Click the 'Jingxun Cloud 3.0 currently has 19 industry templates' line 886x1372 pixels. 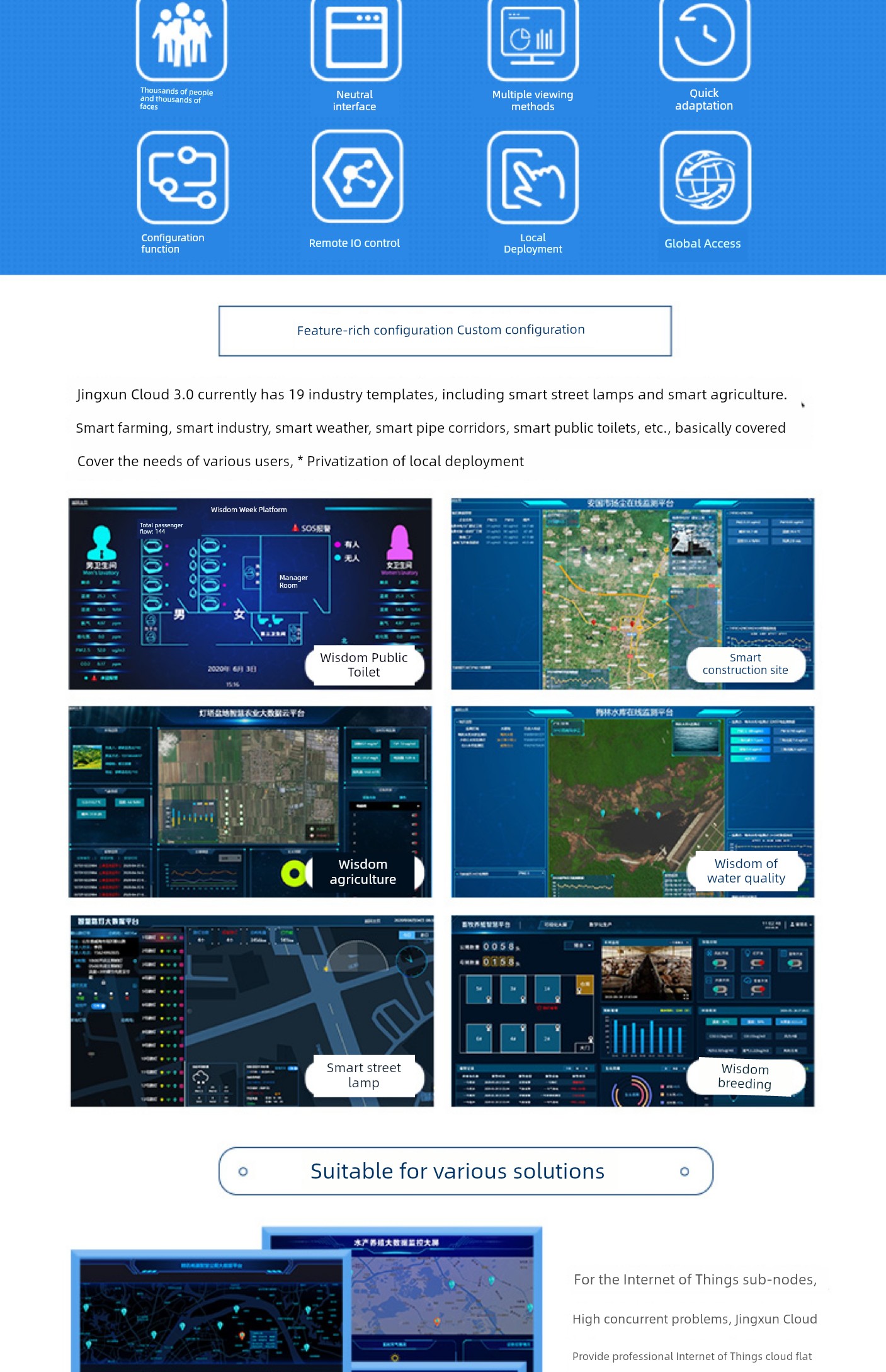coord(432,394)
